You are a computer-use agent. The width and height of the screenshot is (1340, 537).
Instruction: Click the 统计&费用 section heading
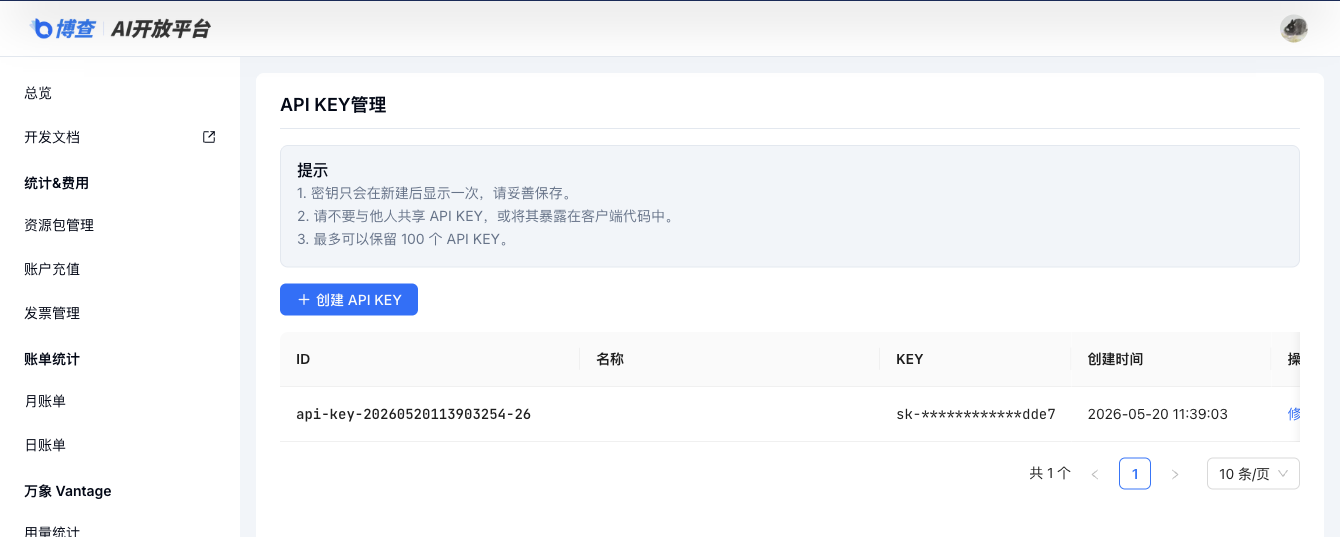click(57, 183)
